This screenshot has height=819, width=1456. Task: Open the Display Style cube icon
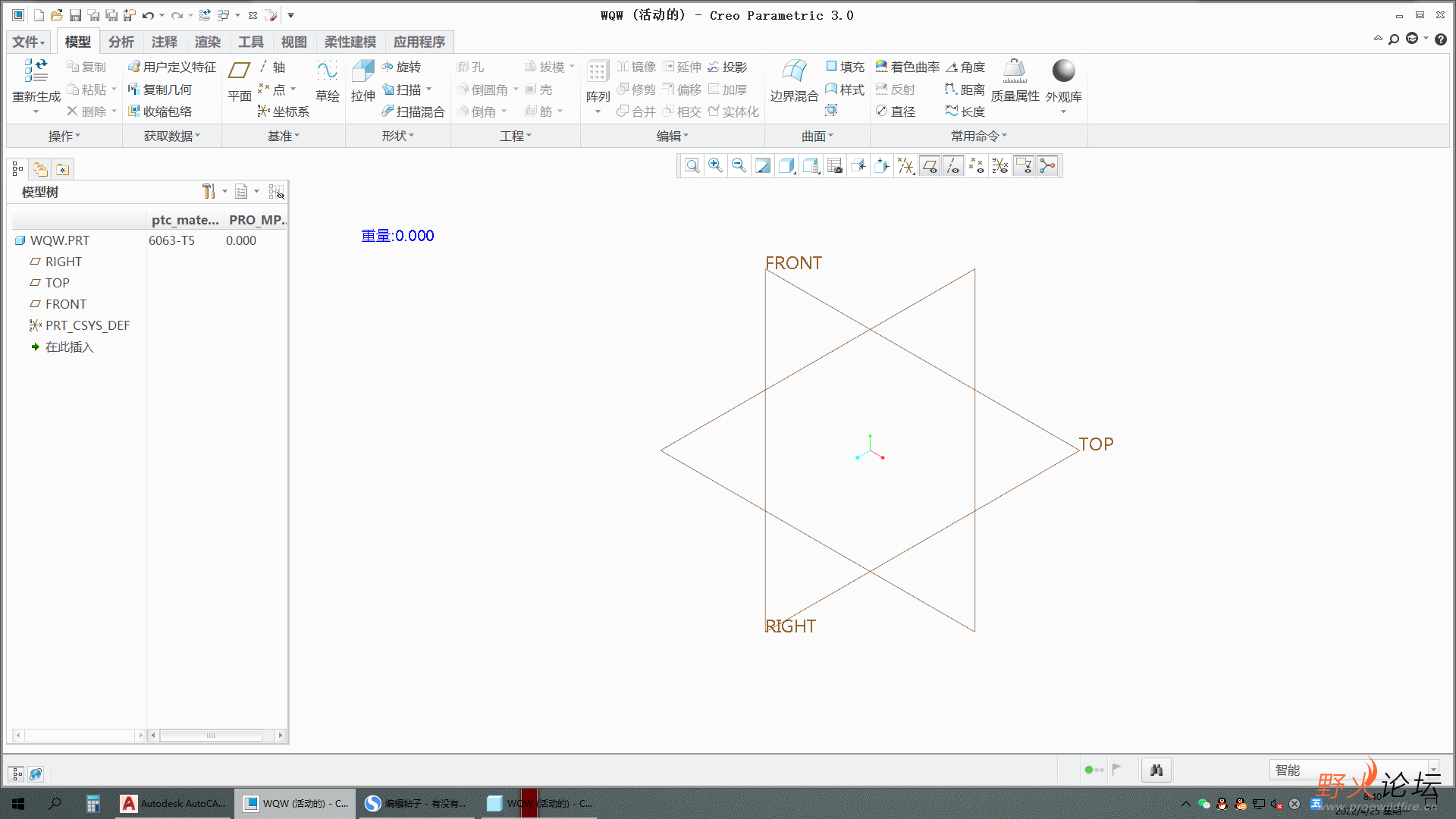[787, 166]
